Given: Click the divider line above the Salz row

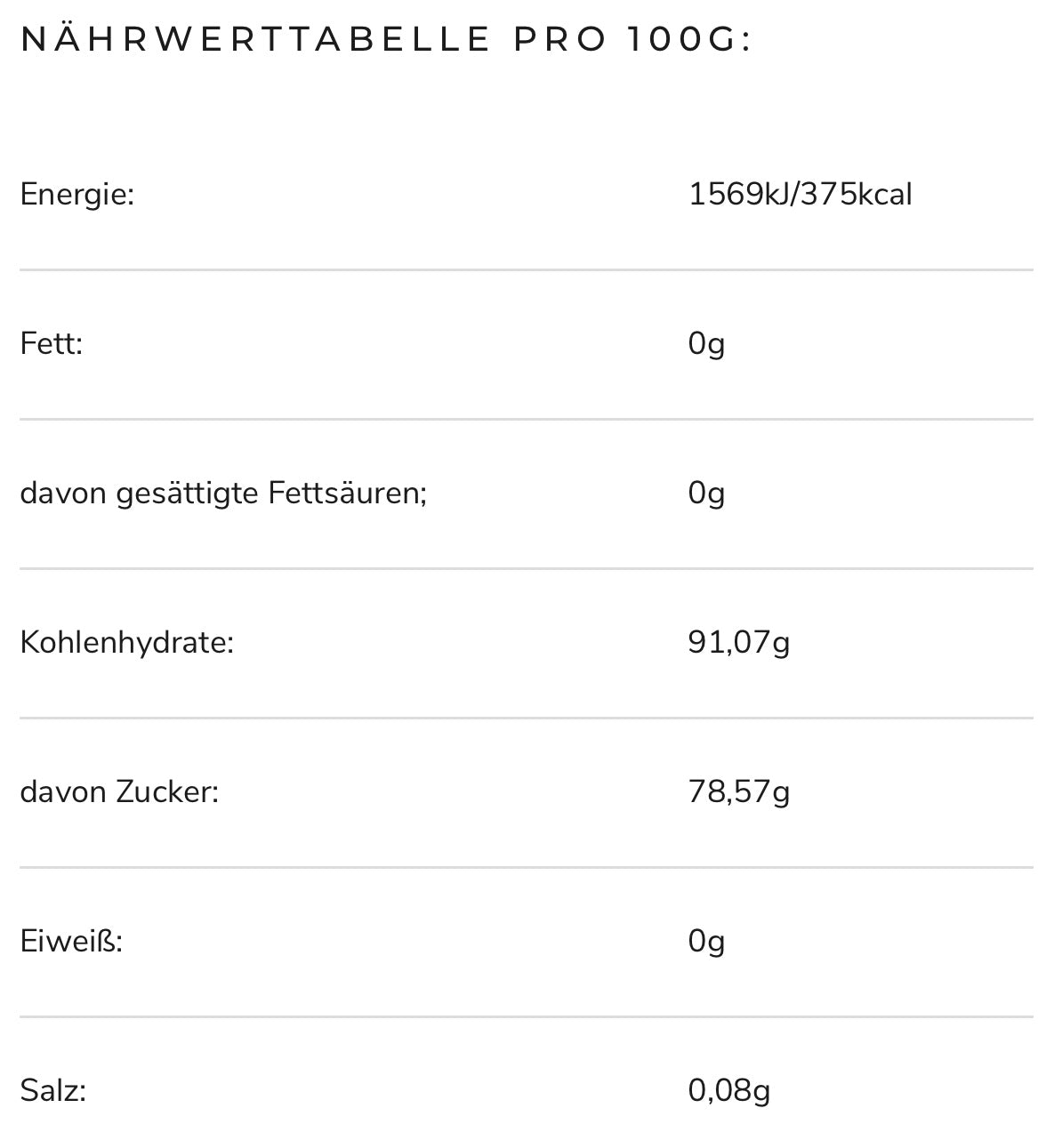Looking at the screenshot, I should coord(526,1016).
